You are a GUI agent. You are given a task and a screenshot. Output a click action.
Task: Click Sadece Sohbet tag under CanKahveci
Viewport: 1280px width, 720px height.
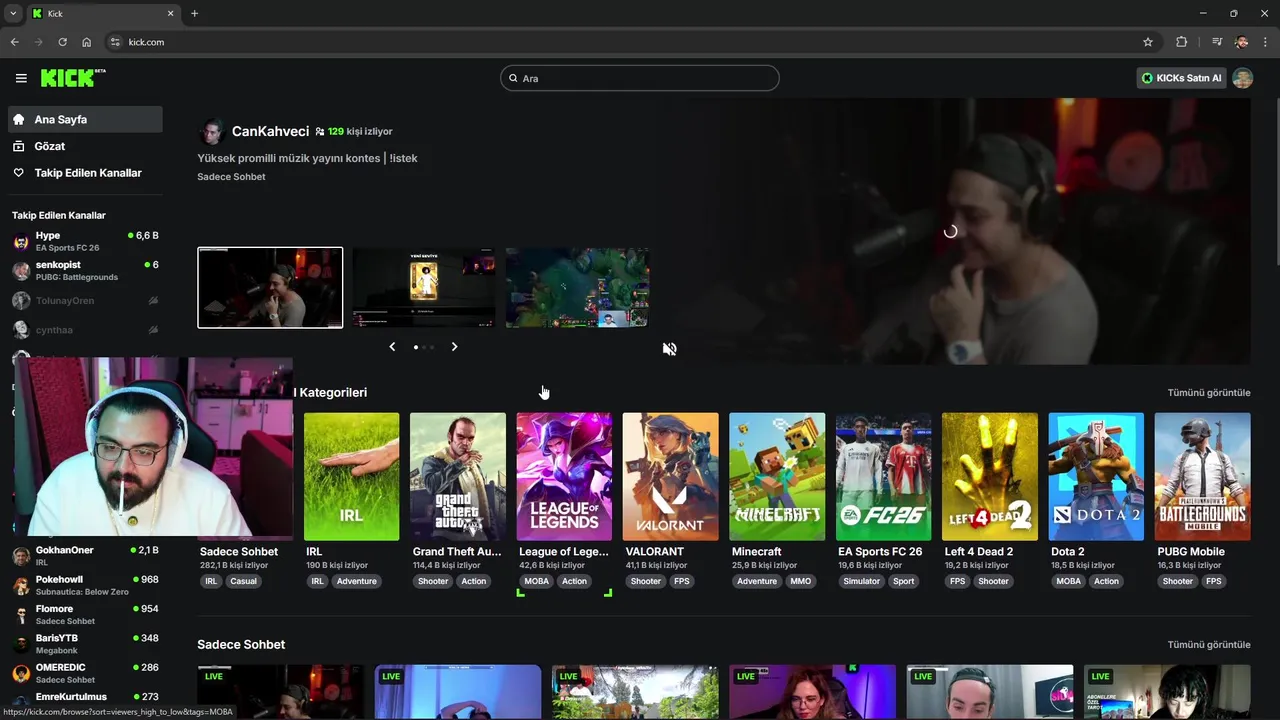pyautogui.click(x=231, y=177)
